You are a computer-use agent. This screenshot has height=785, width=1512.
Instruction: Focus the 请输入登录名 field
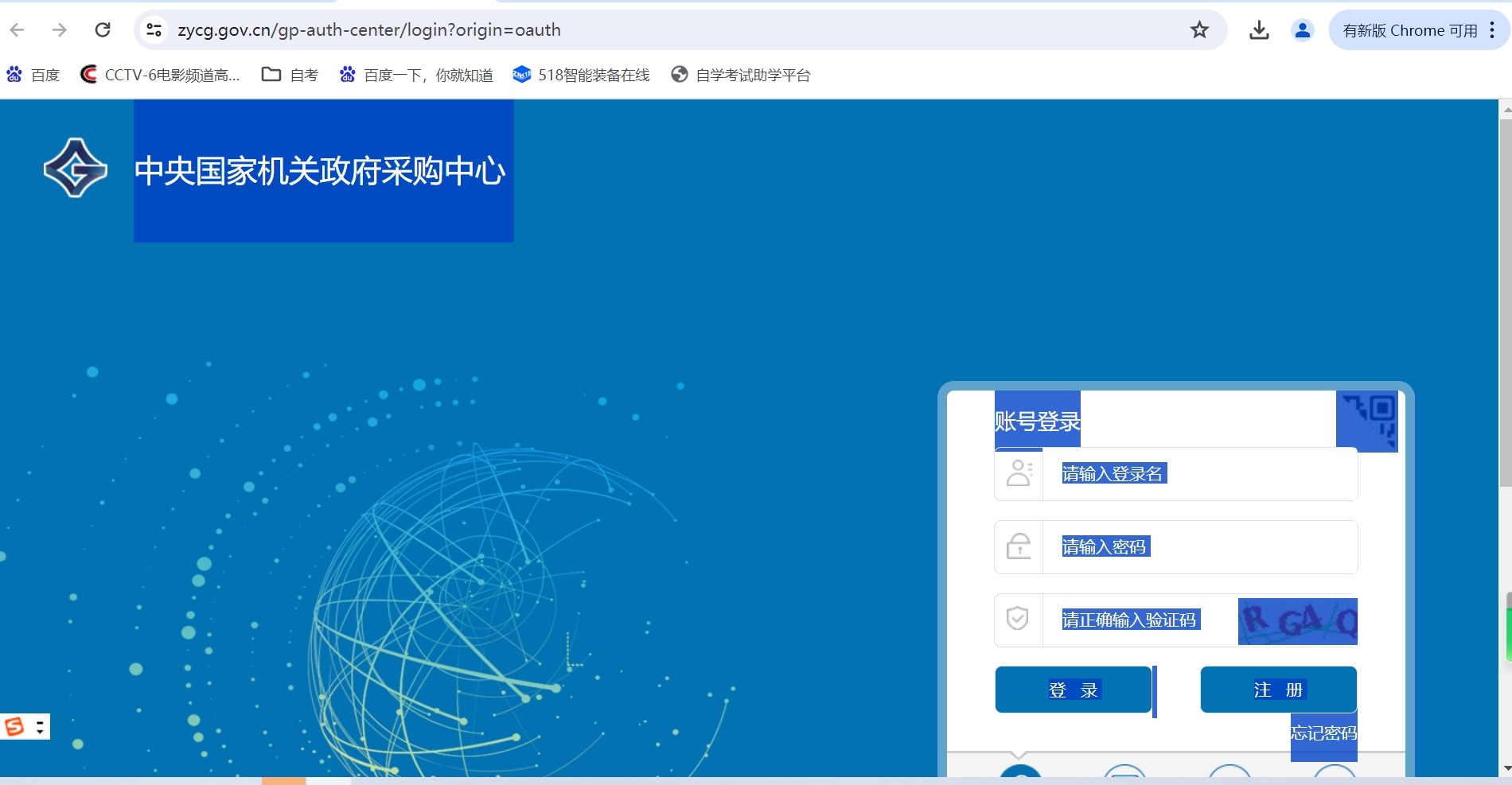(1200, 474)
